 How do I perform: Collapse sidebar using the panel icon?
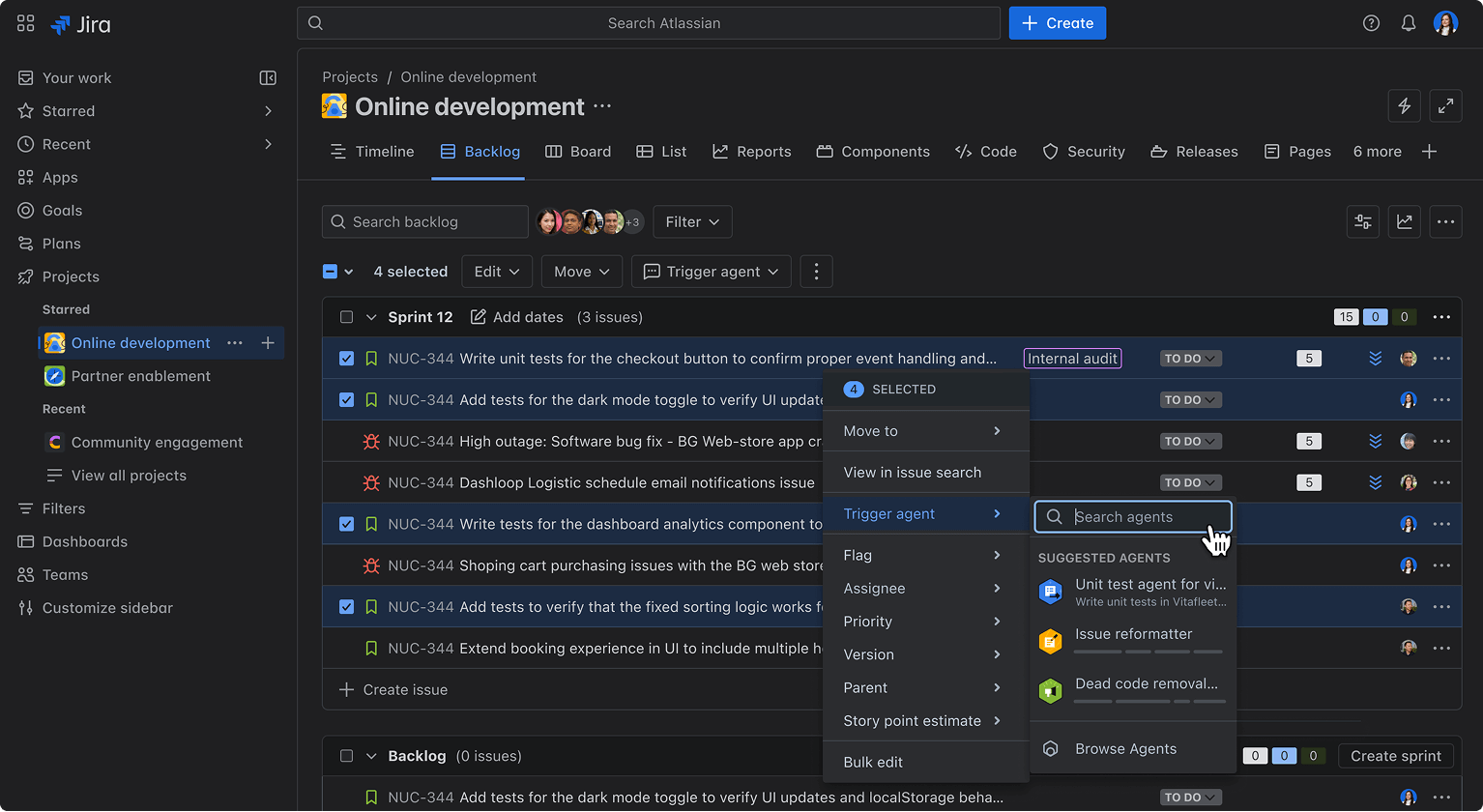click(268, 78)
